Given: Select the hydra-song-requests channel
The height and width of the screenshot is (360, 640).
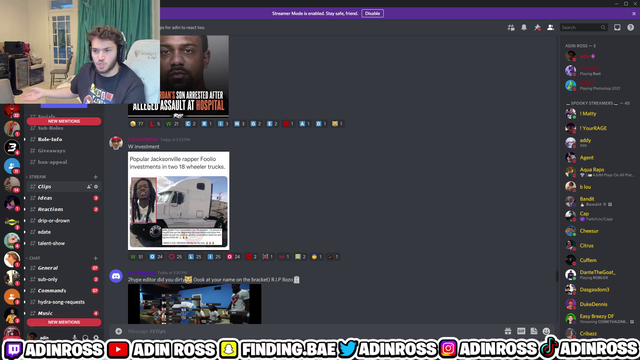Looking at the screenshot, I should pos(64,302).
